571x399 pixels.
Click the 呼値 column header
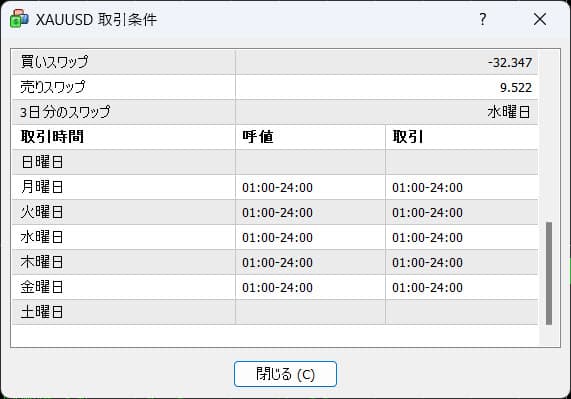310,137
